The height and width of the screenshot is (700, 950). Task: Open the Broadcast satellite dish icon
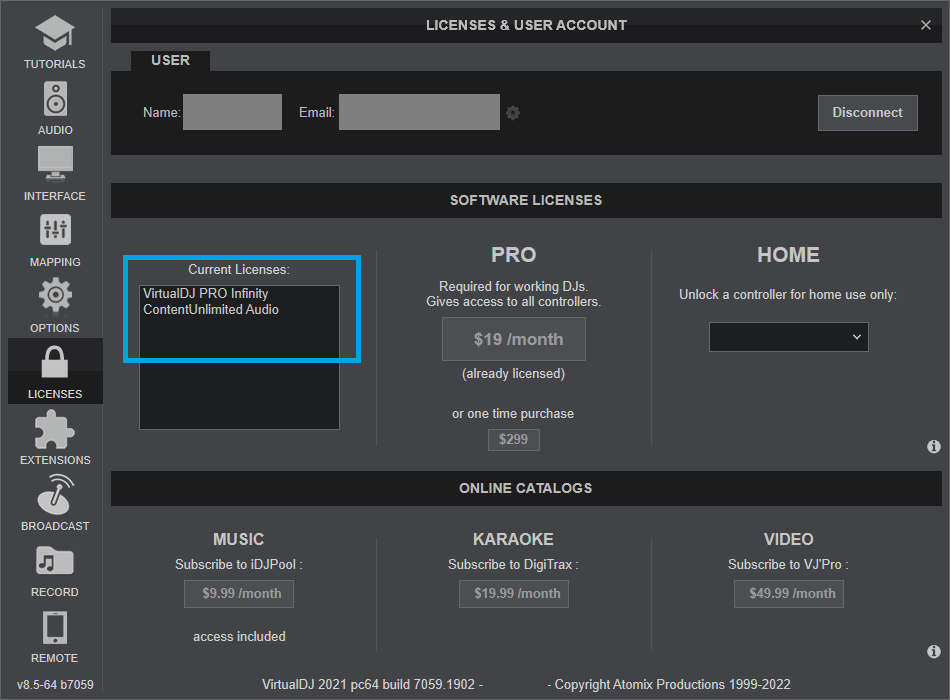(x=55, y=494)
